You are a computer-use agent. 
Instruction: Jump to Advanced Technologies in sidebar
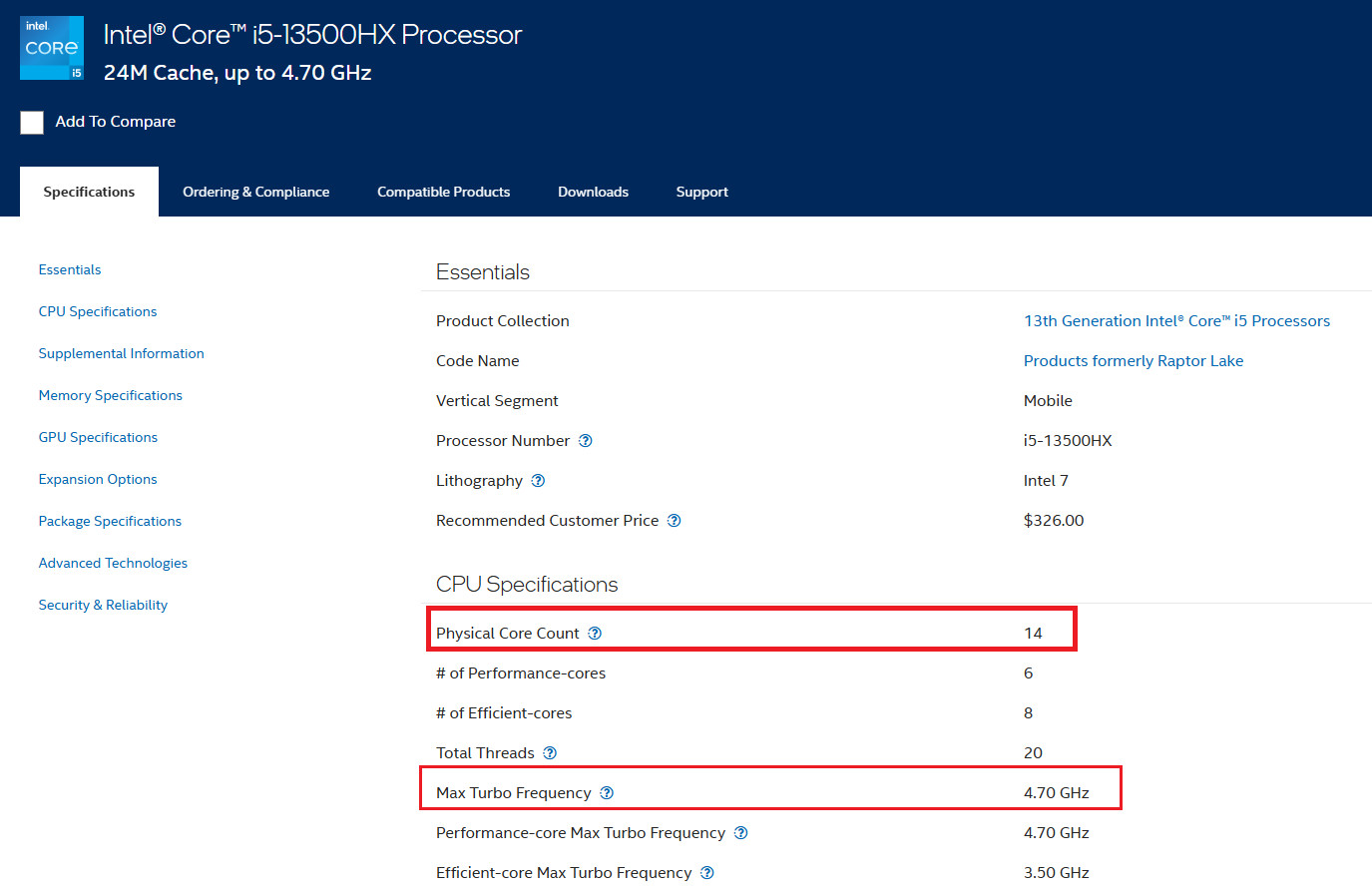coord(113,564)
